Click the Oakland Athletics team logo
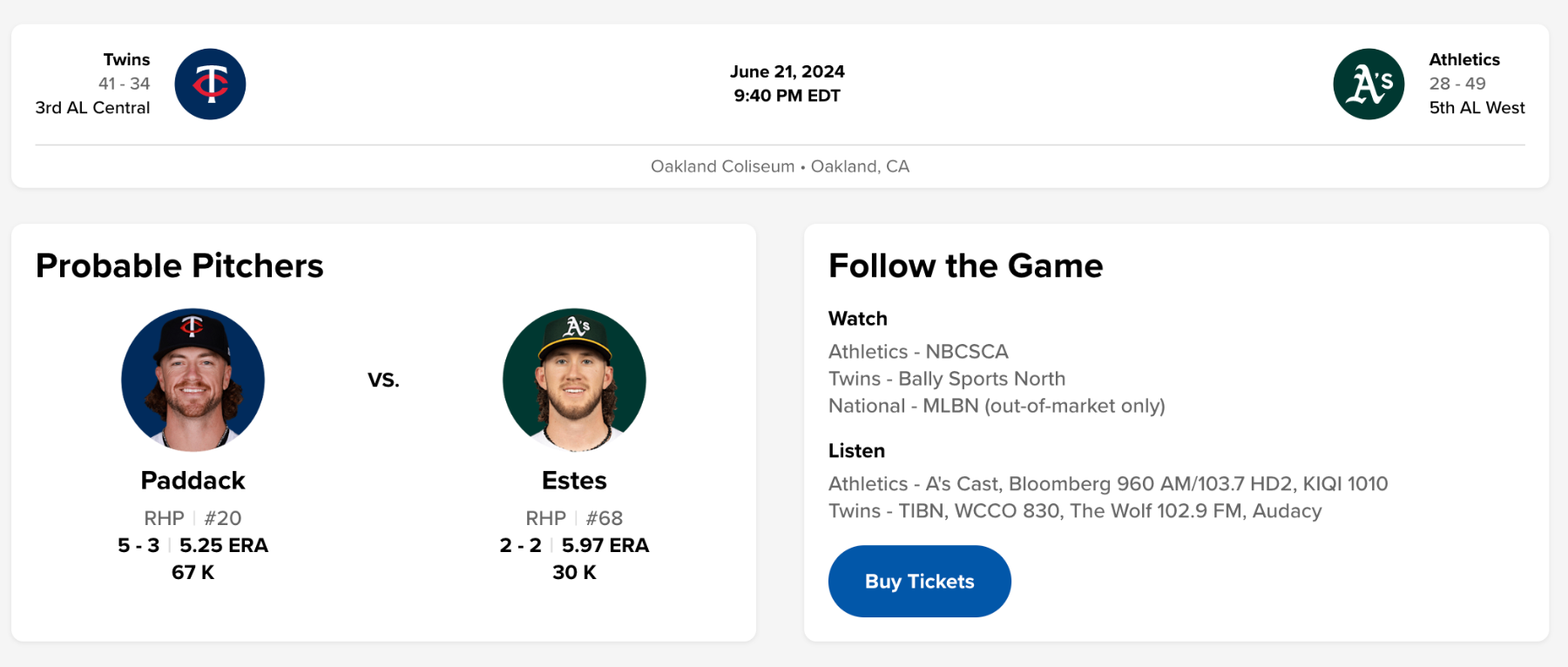1568x667 pixels. click(x=1369, y=84)
